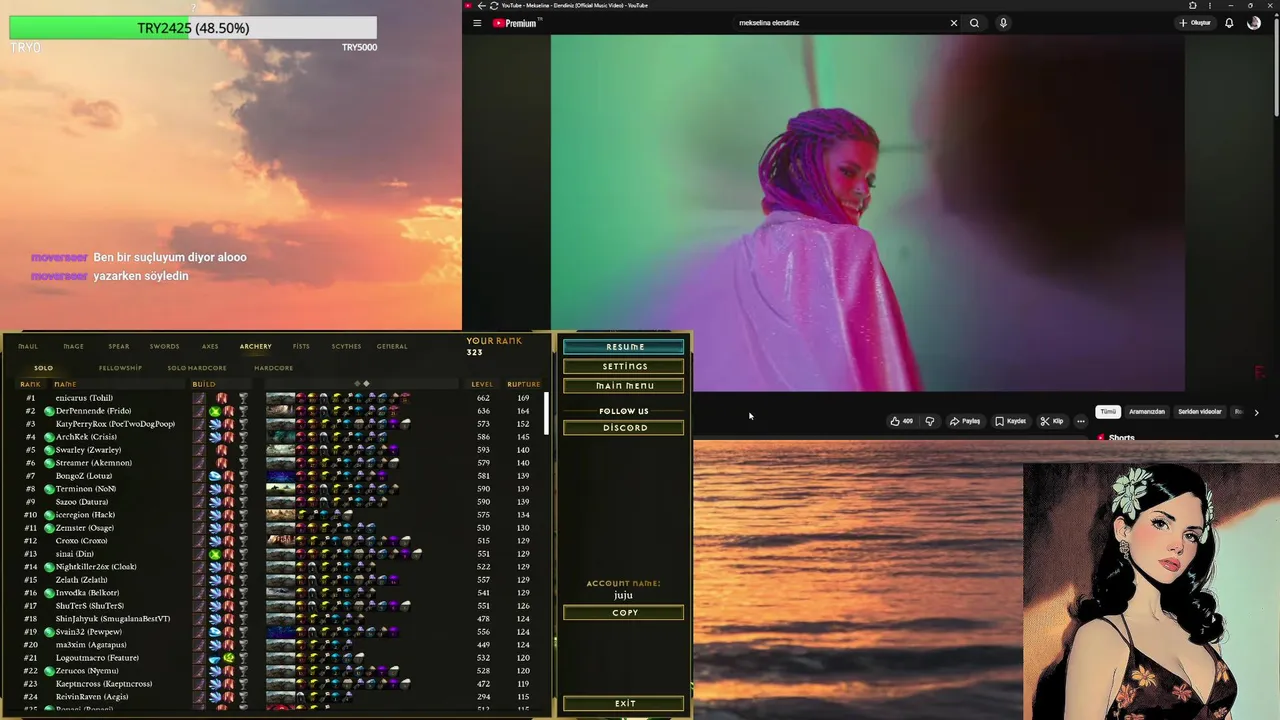This screenshot has height=720, width=1280.
Task: Like the video with 409 likes
Action: coord(901,421)
